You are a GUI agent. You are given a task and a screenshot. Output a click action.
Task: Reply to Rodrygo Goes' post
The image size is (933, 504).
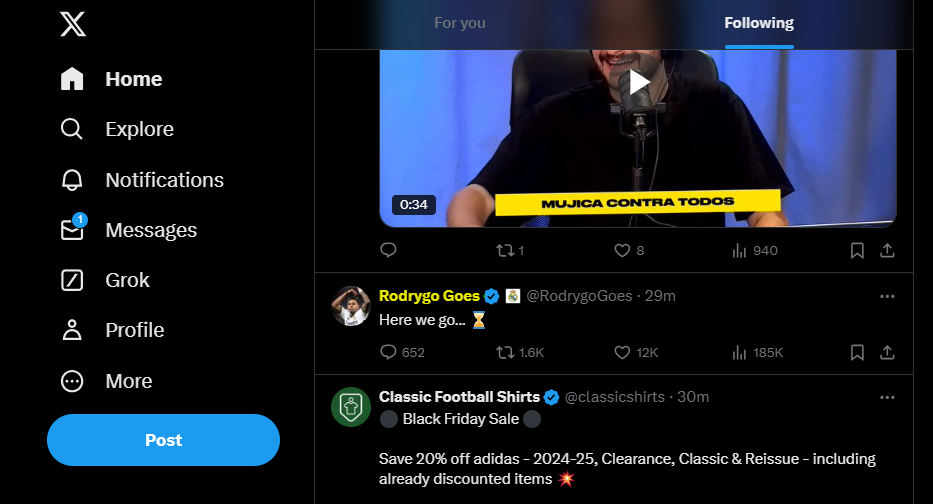(389, 352)
